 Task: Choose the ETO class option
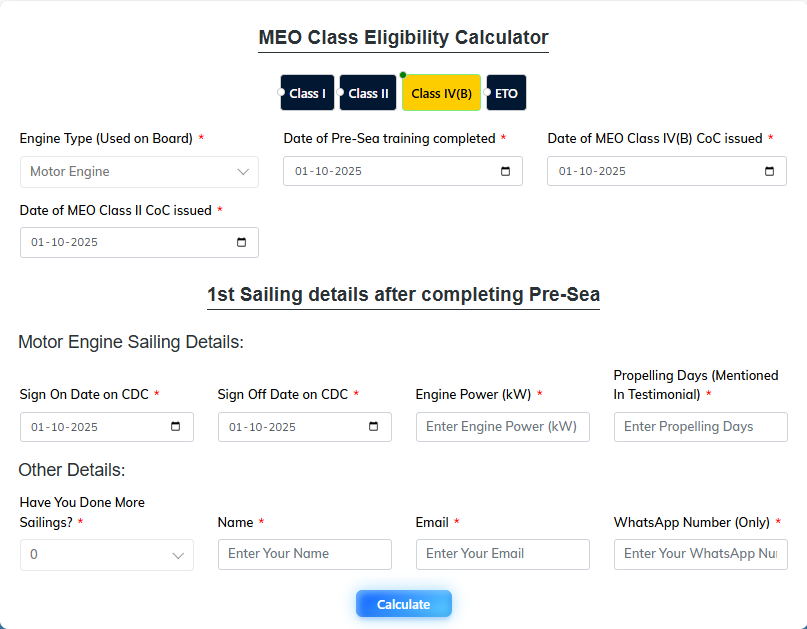[506, 93]
